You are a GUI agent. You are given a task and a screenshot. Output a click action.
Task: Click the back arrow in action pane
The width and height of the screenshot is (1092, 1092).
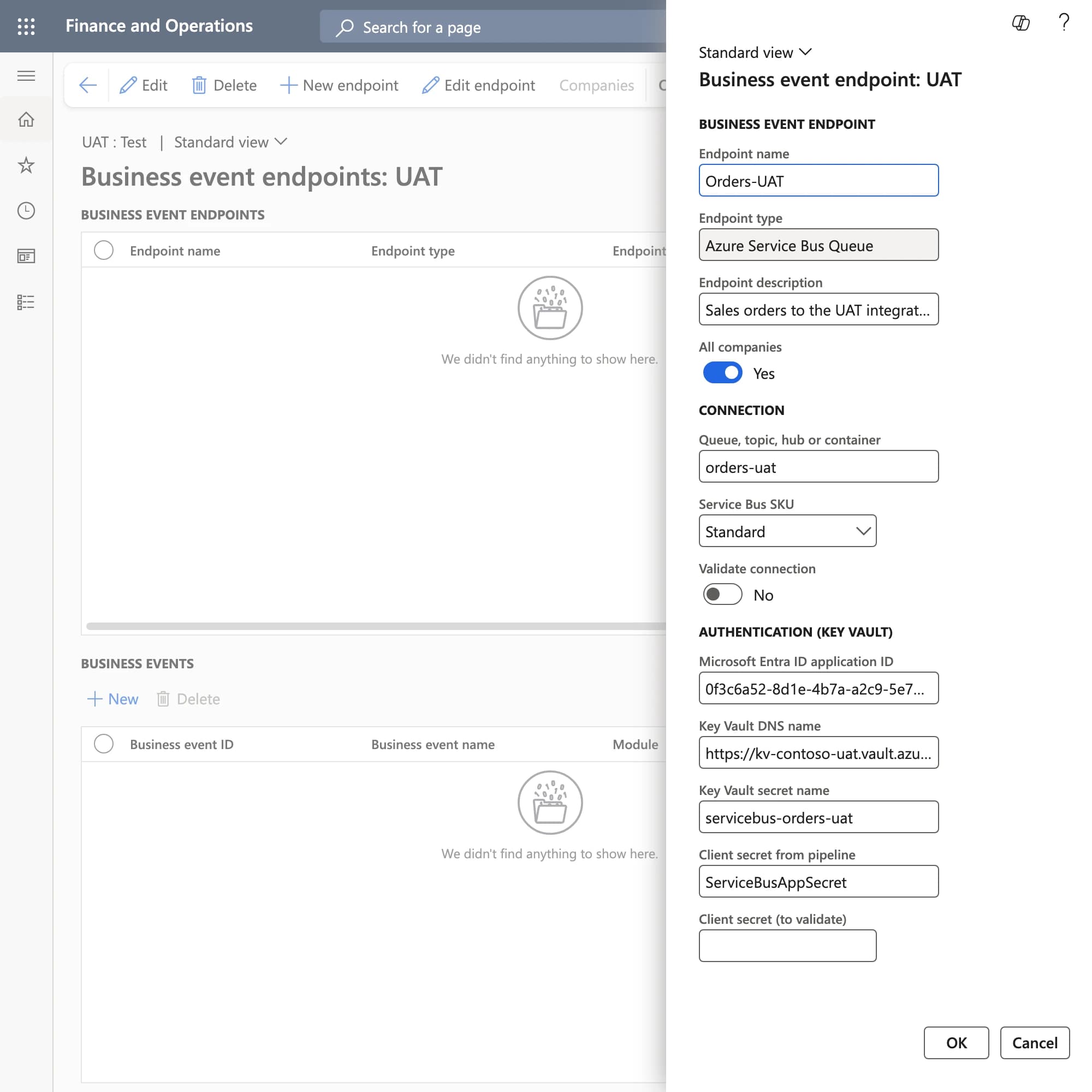(x=88, y=85)
